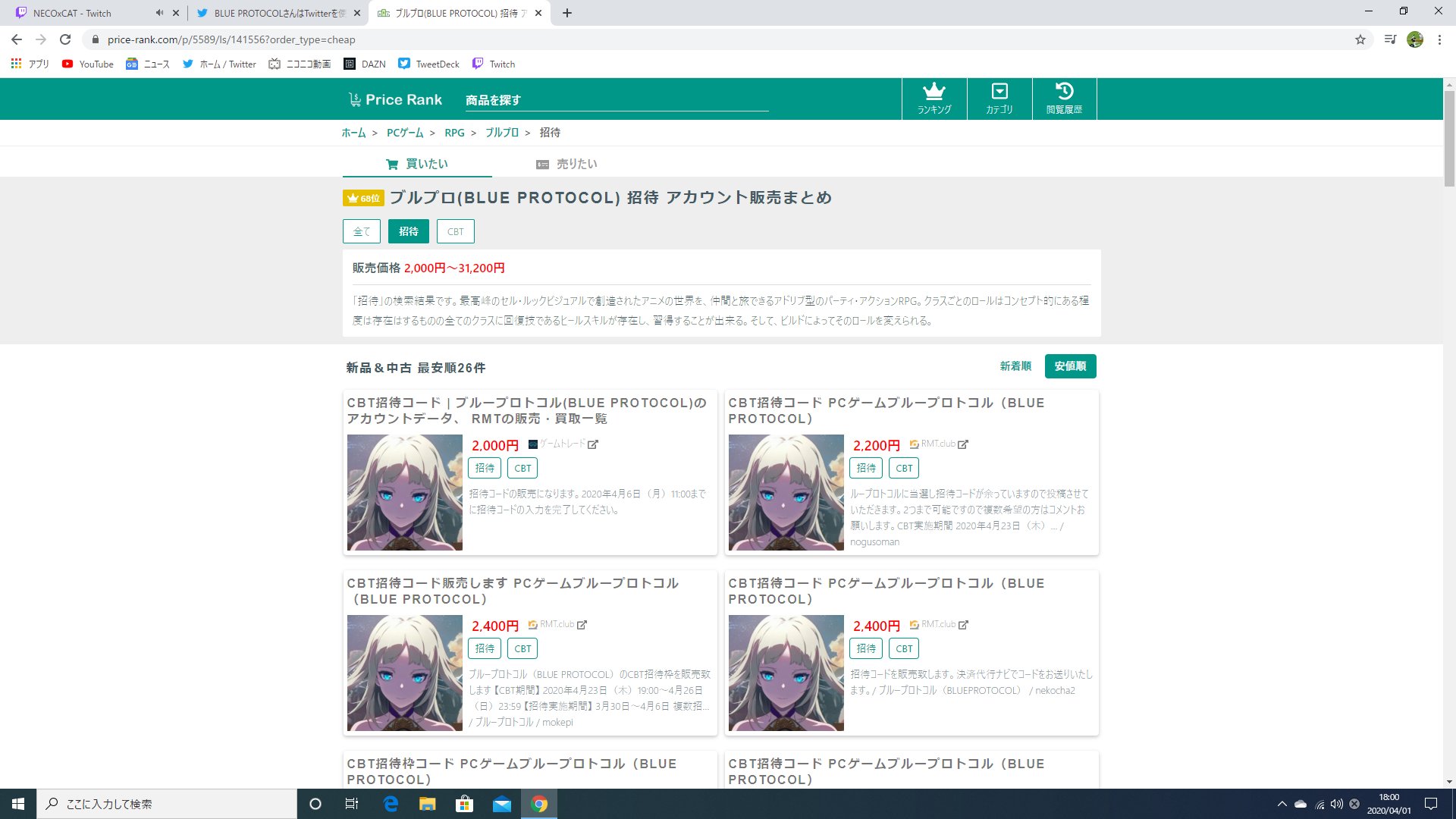Screen dimensions: 1456x819
Task: Open Task View from the taskbar
Action: 352,804
